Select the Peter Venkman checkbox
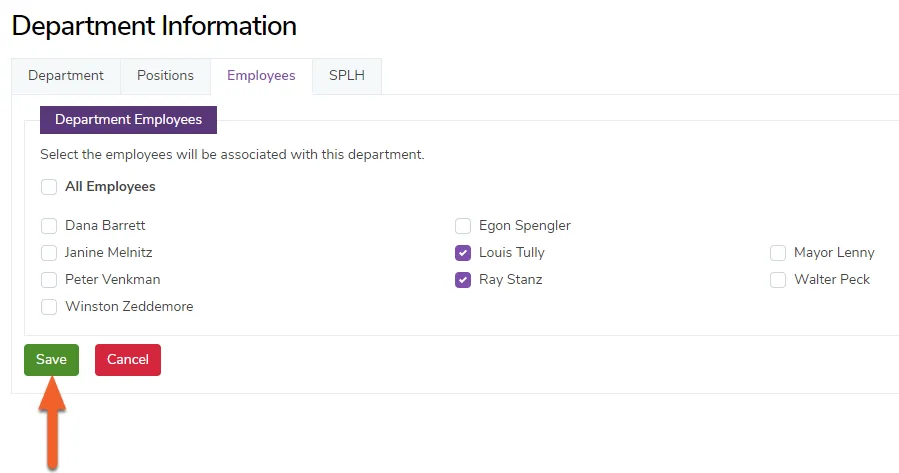Screen dimensions: 899x473 [49, 280]
